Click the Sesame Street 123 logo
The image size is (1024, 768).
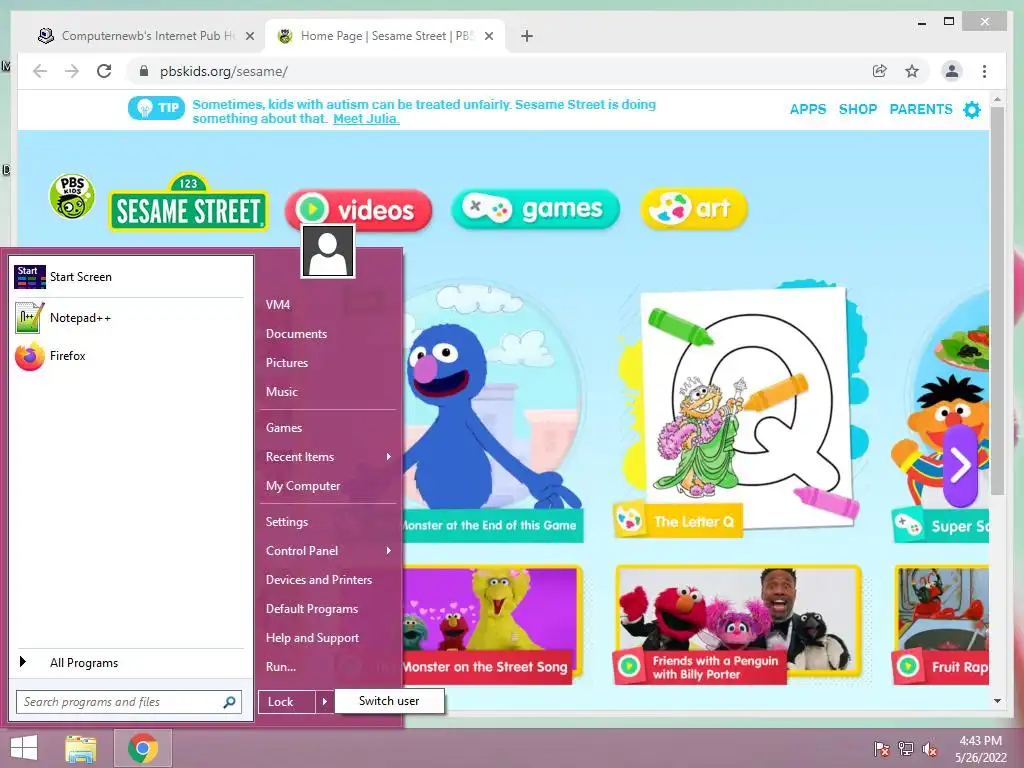[x=188, y=202]
